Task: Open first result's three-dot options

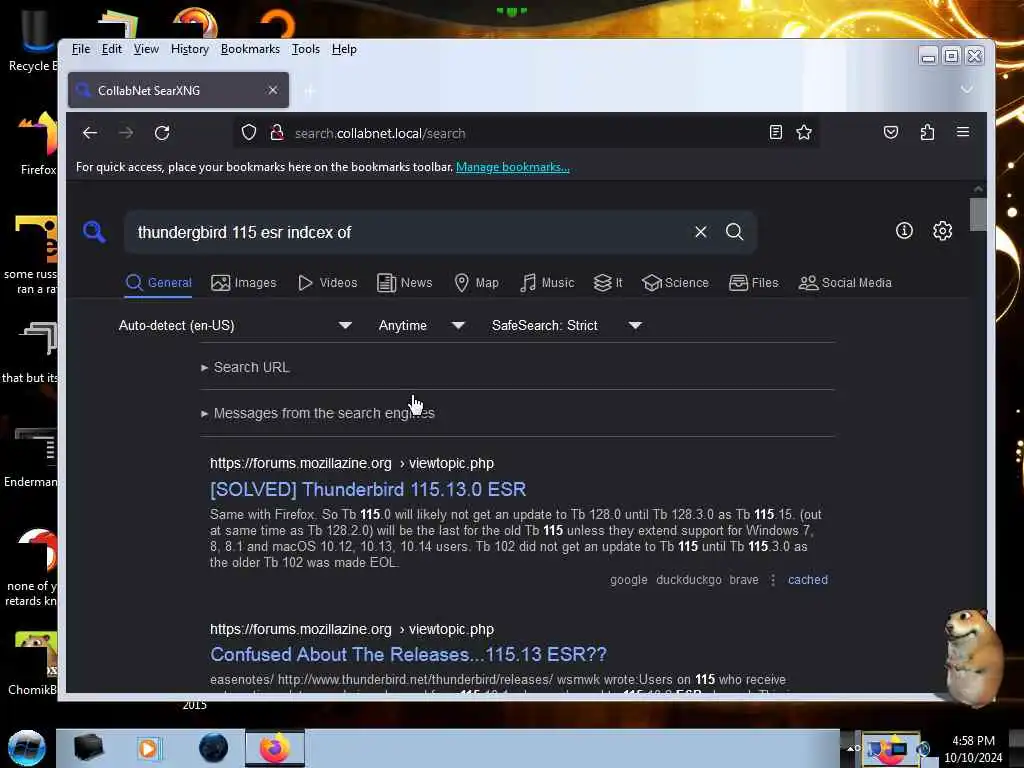Action: [773, 580]
